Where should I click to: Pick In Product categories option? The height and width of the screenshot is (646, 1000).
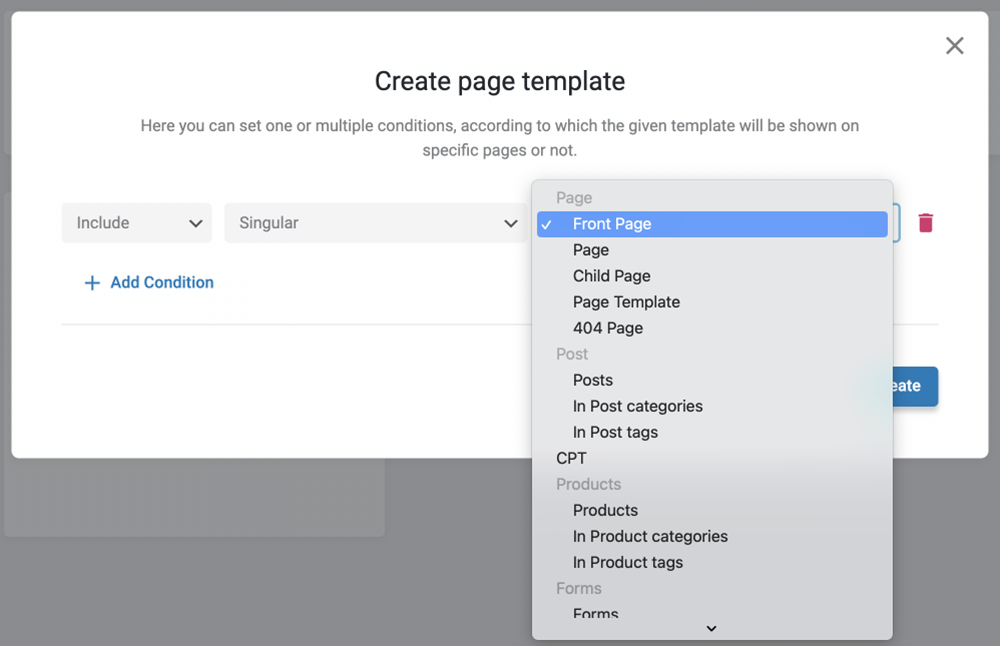pos(712,536)
